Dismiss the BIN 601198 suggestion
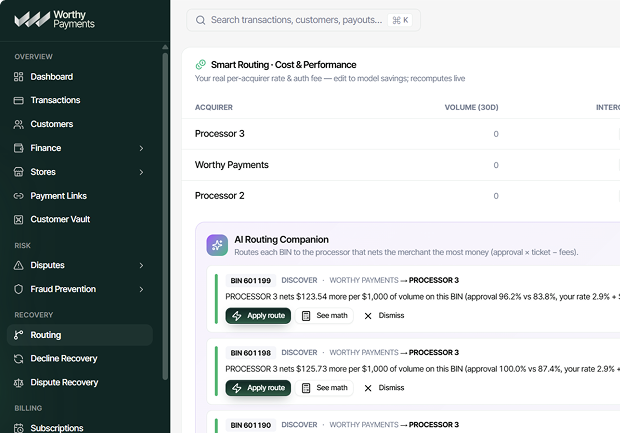The height and width of the screenshot is (433, 620). pos(384,388)
